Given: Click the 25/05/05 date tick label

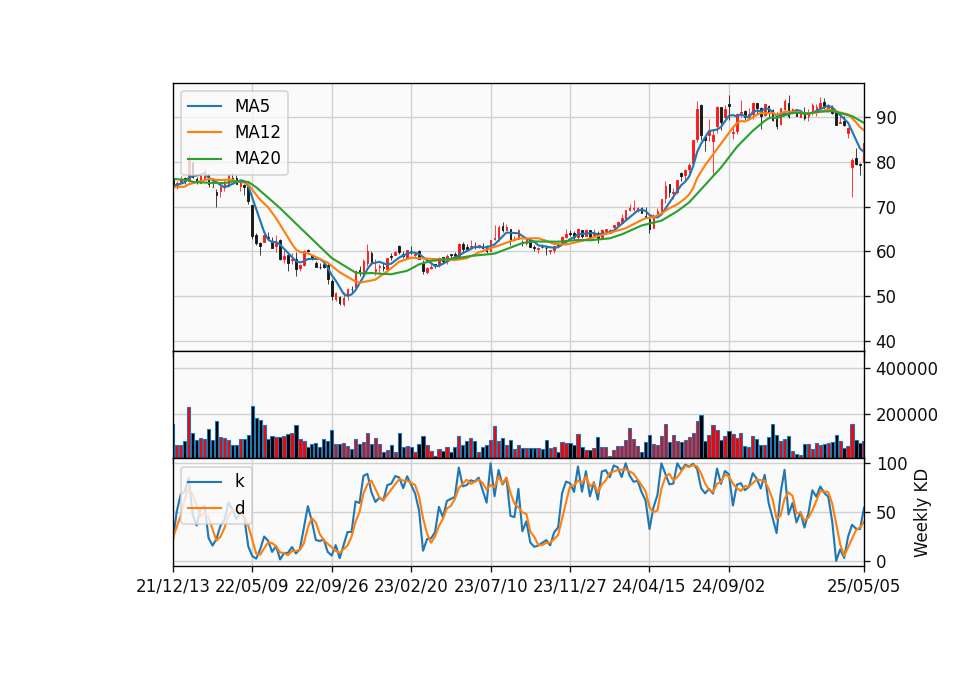Looking at the screenshot, I should pos(863,586).
